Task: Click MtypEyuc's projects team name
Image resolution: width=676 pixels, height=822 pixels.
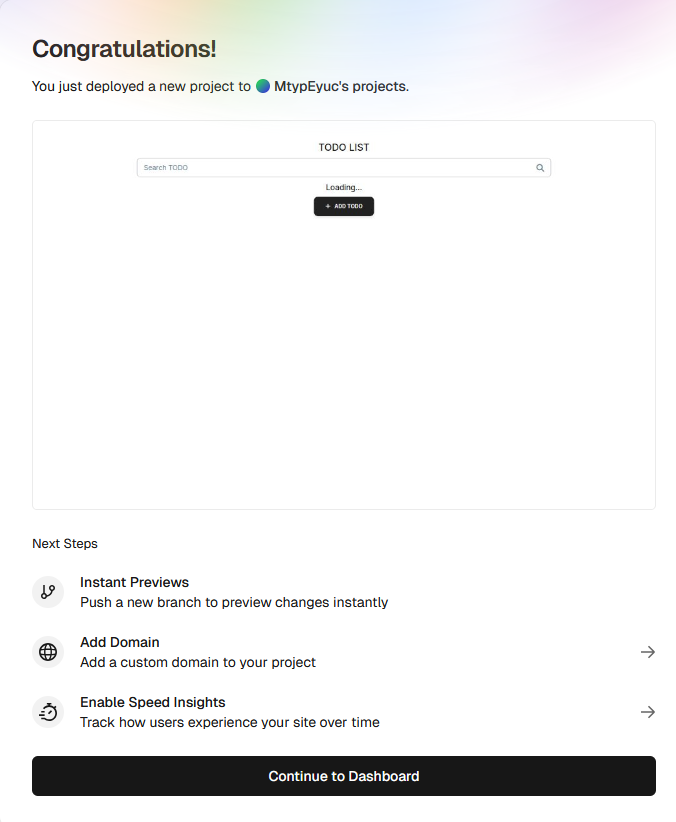Action: tap(341, 86)
